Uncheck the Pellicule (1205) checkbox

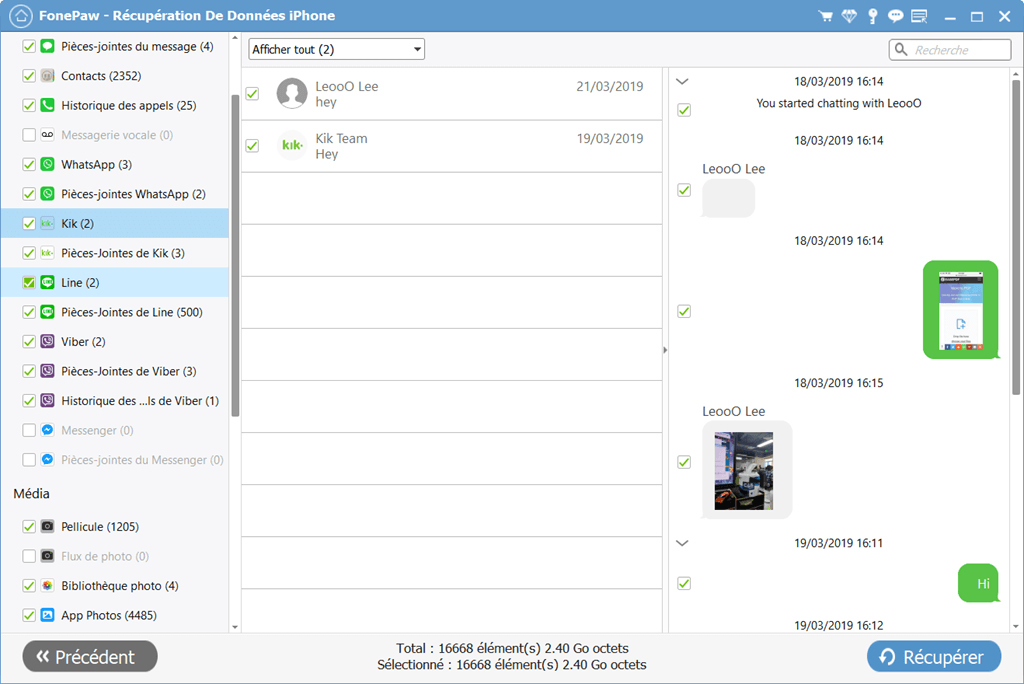pyautogui.click(x=29, y=526)
